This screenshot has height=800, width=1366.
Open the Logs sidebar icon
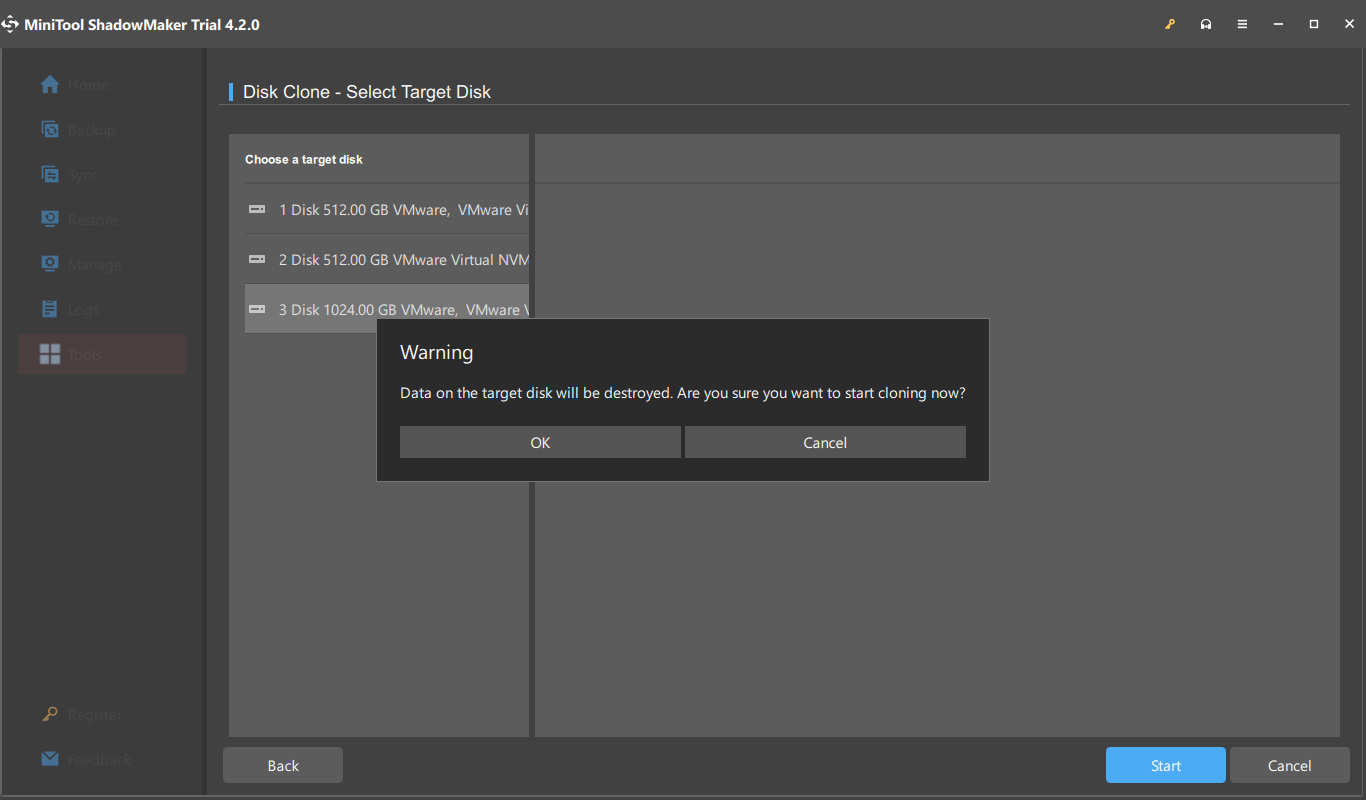pos(50,310)
